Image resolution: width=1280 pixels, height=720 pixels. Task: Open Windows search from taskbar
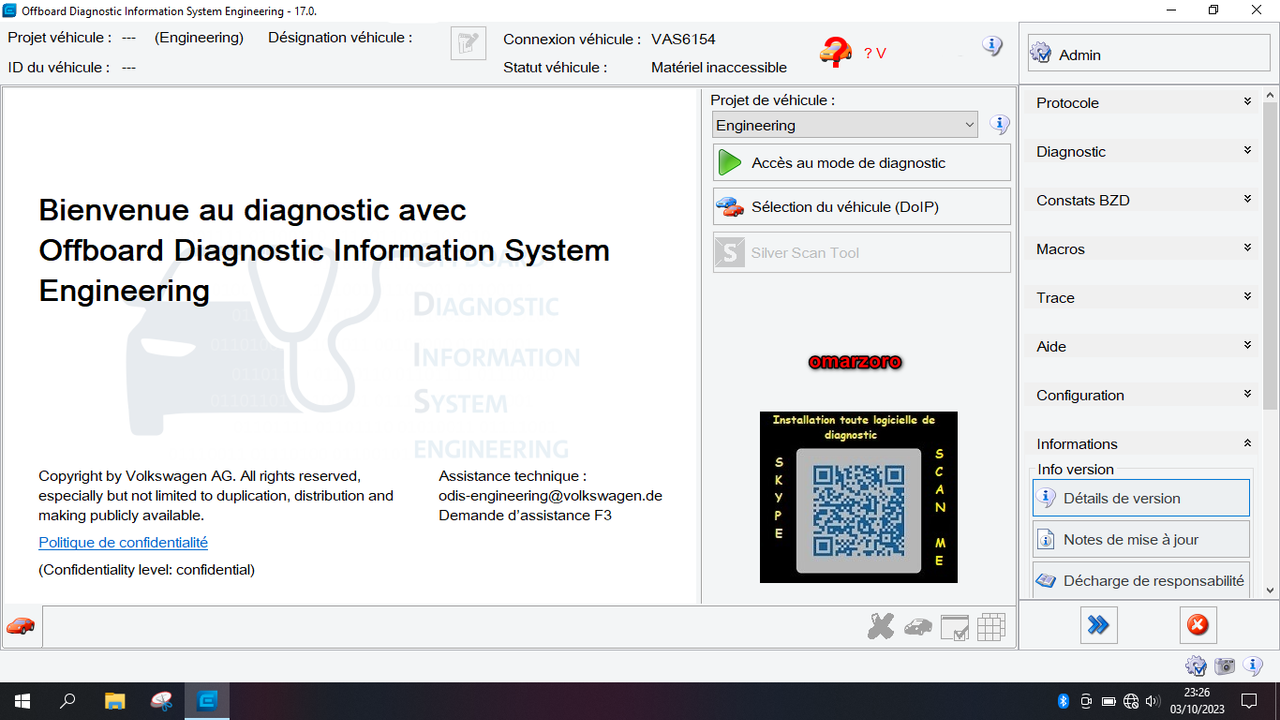[68, 700]
